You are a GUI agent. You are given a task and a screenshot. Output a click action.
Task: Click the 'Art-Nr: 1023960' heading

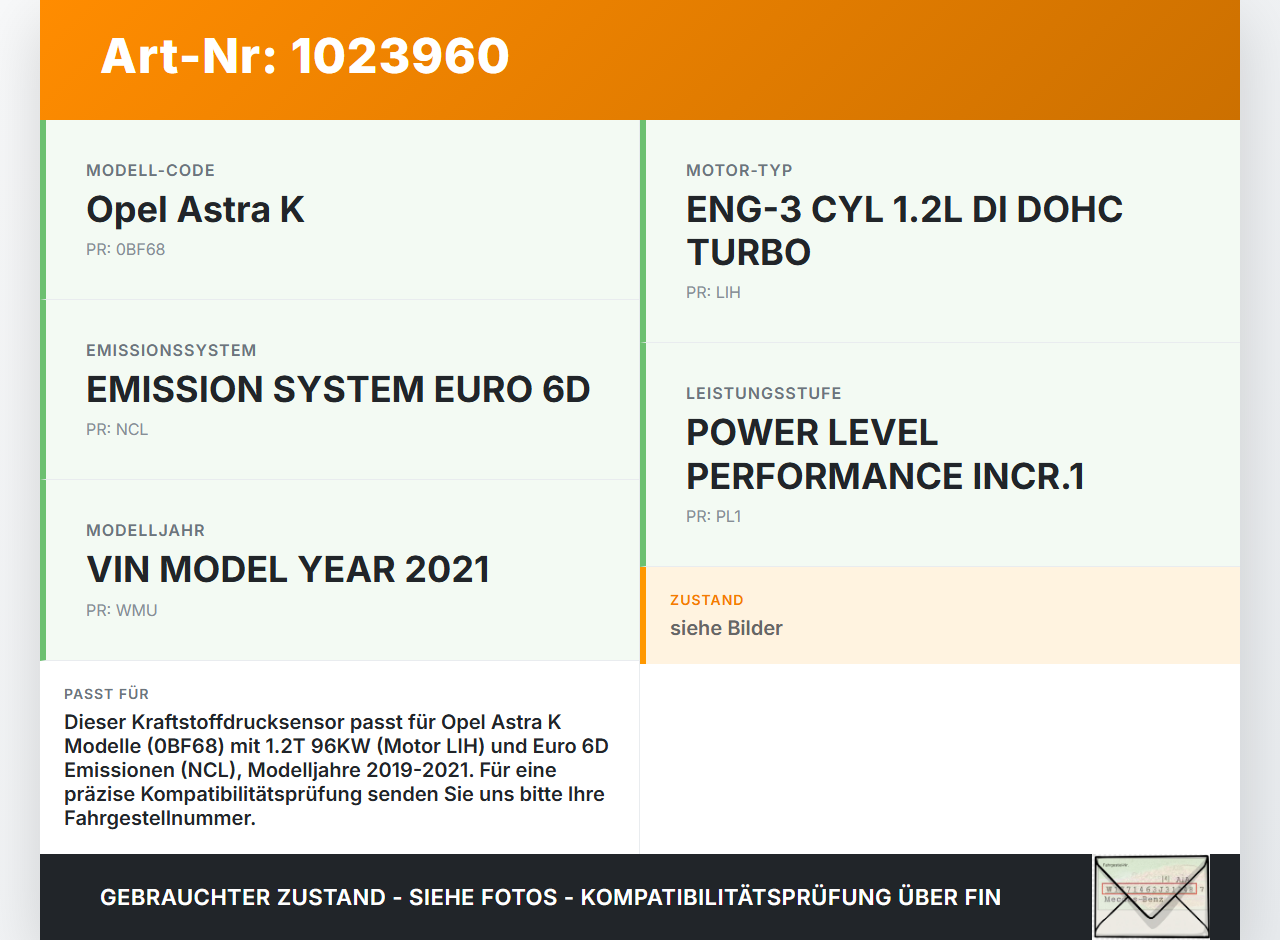pyautogui.click(x=305, y=56)
